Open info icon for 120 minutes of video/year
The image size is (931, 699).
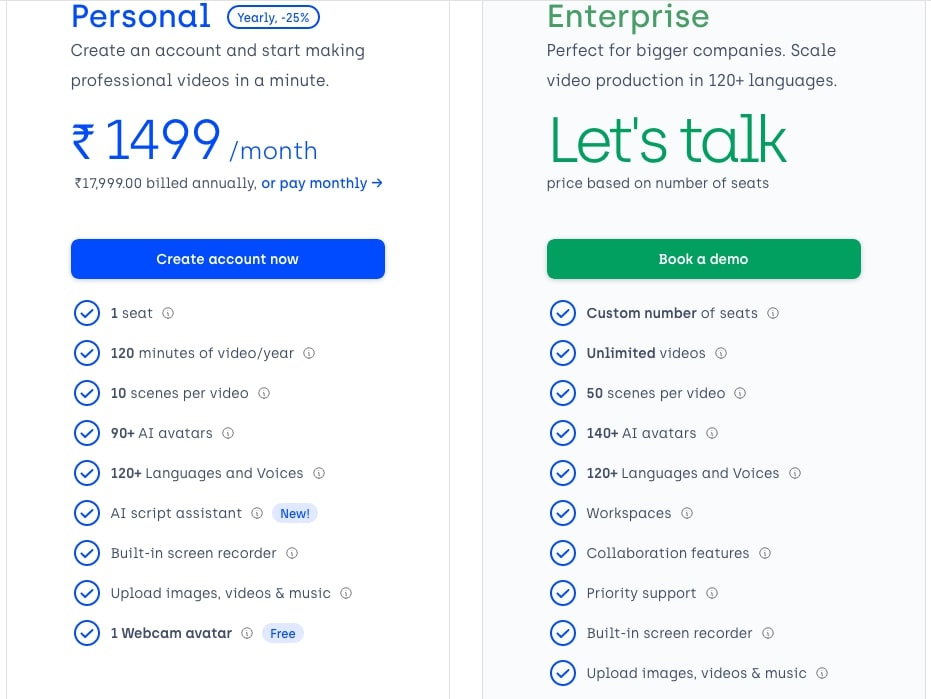click(309, 353)
